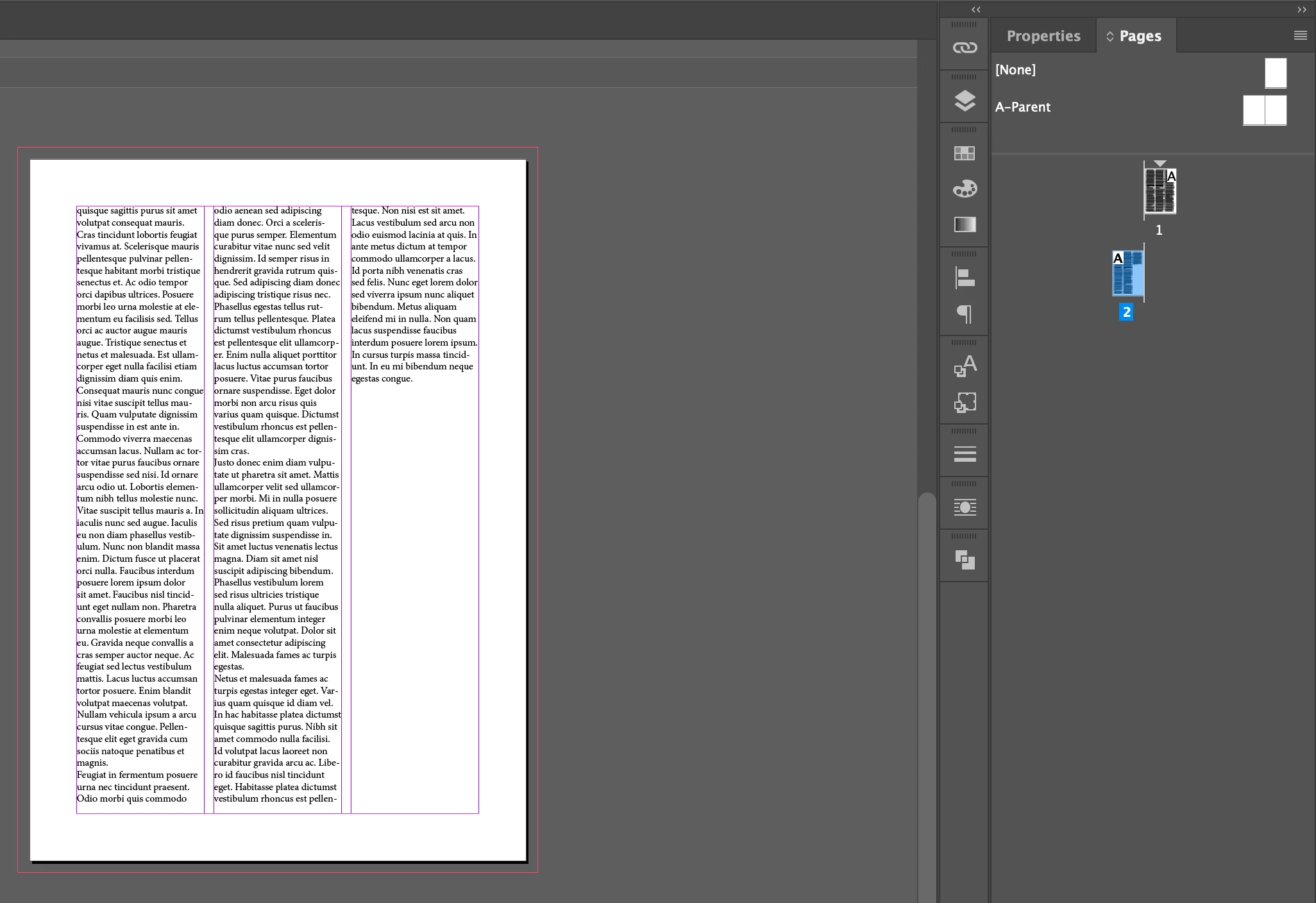Collapse the Pages panel dock to icons
The height and width of the screenshot is (903, 1316).
[1301, 10]
